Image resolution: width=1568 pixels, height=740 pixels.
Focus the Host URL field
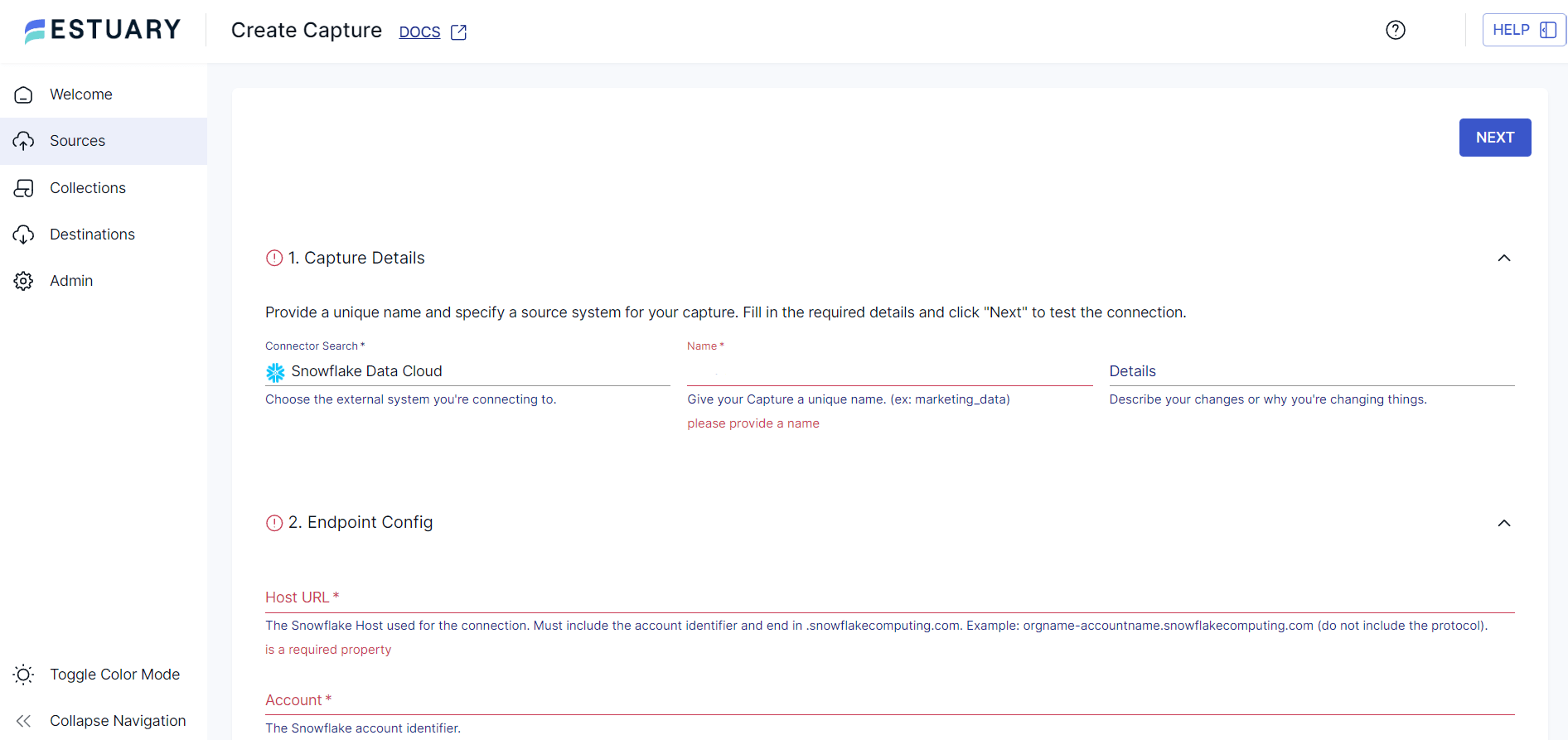889,597
